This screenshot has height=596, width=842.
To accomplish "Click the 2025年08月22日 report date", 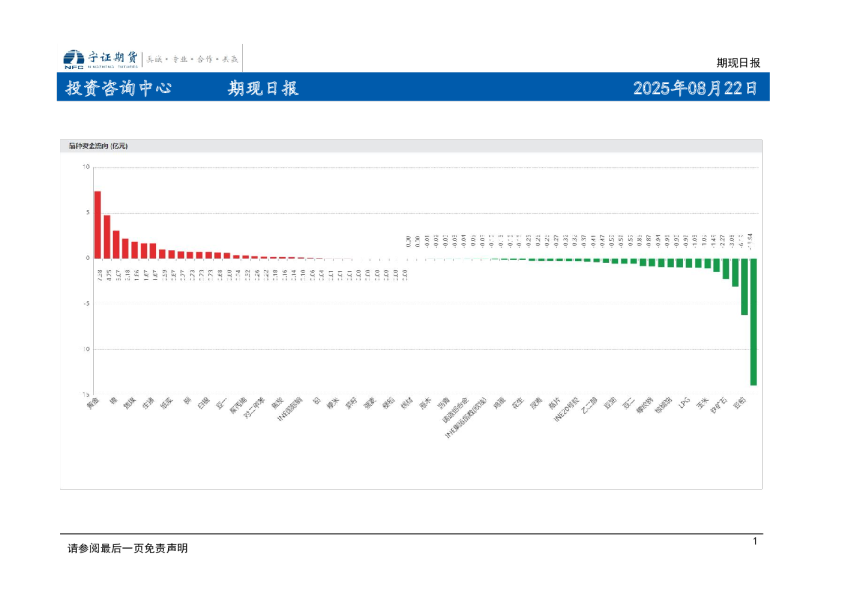I will click(x=695, y=88).
